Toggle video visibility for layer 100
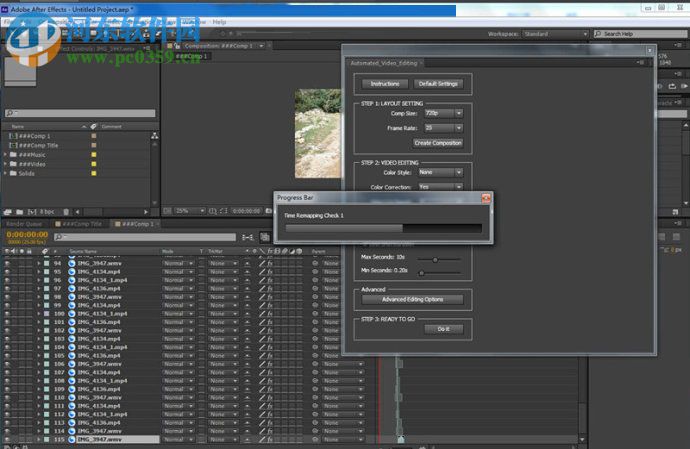This screenshot has height=449, width=690. (x=7, y=313)
